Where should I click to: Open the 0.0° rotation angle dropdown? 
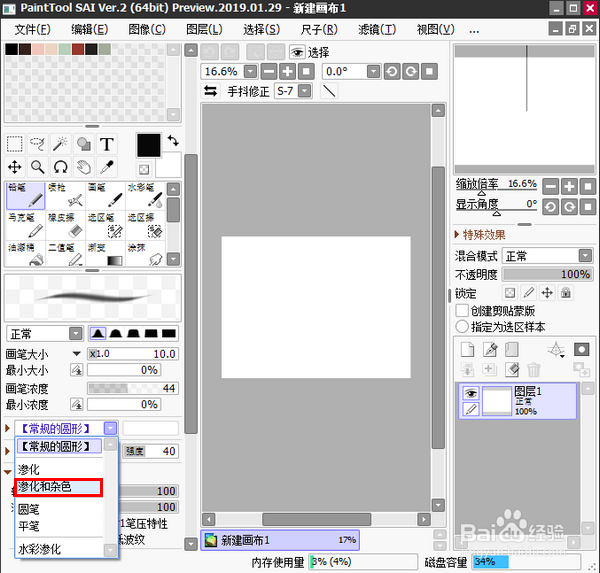[373, 72]
